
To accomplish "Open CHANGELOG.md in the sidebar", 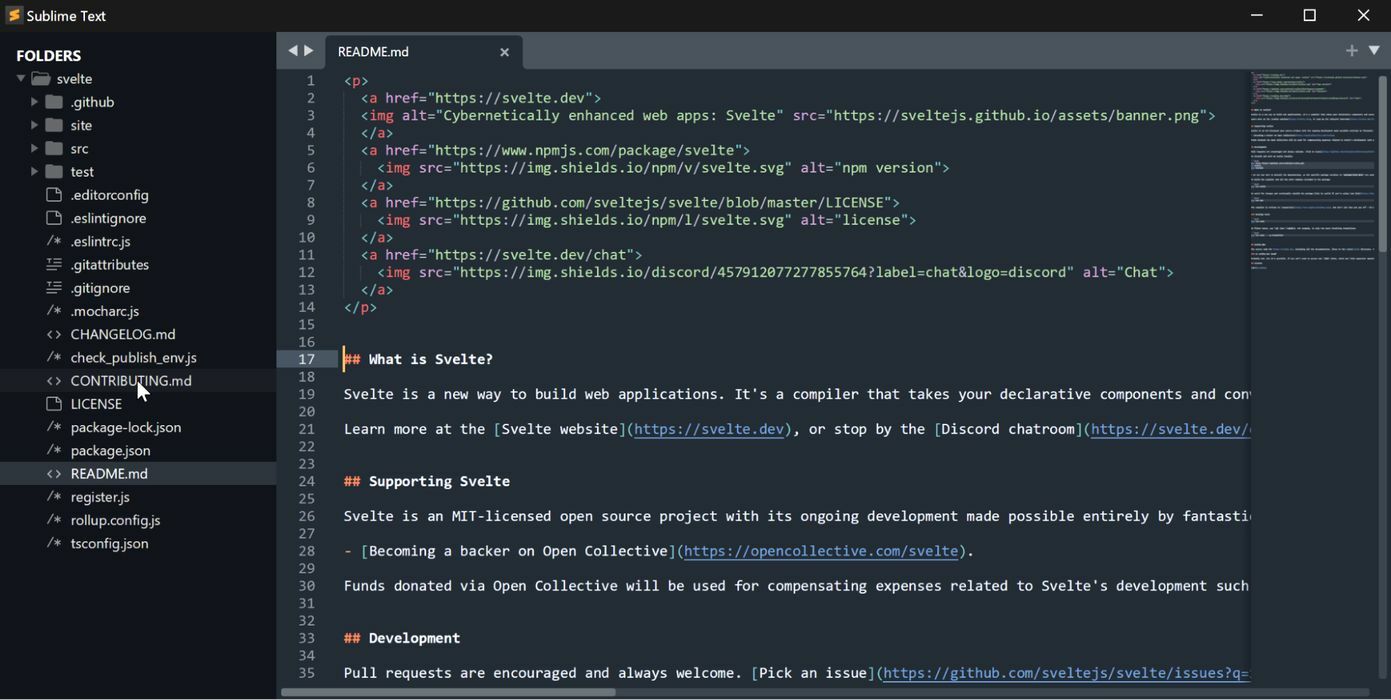I will 123,334.
